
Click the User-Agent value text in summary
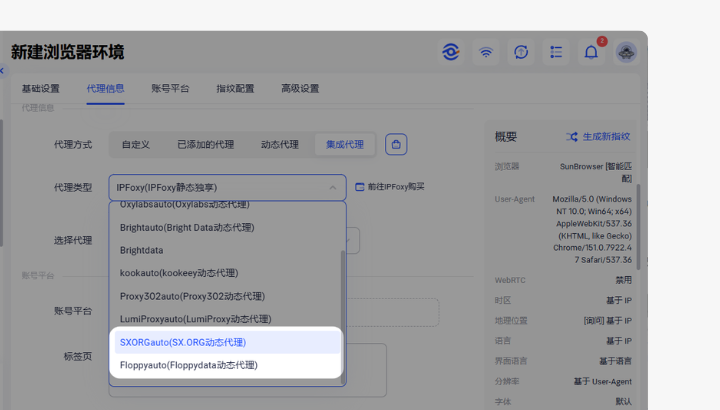(x=592, y=230)
